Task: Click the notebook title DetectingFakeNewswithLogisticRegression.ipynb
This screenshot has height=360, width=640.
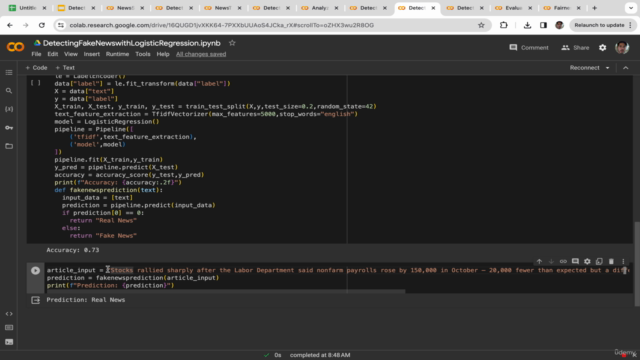Action: click(x=131, y=43)
